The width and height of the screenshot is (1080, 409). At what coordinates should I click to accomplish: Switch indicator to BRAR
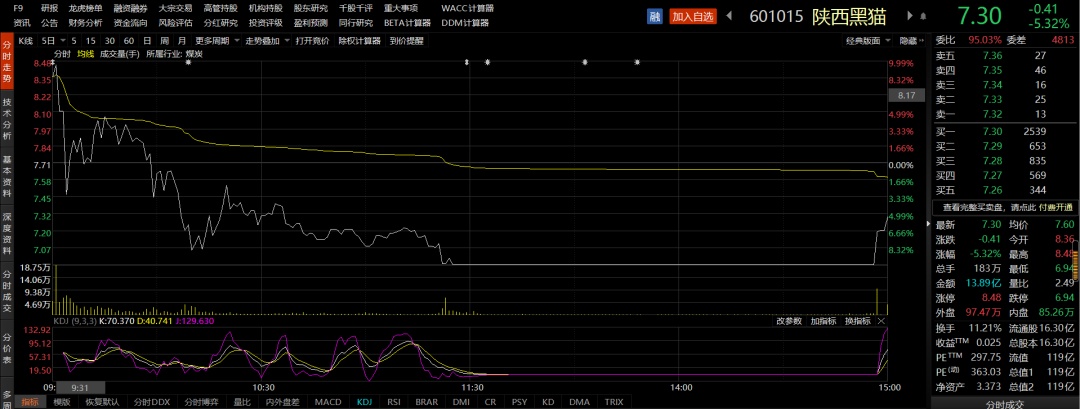[427, 402]
